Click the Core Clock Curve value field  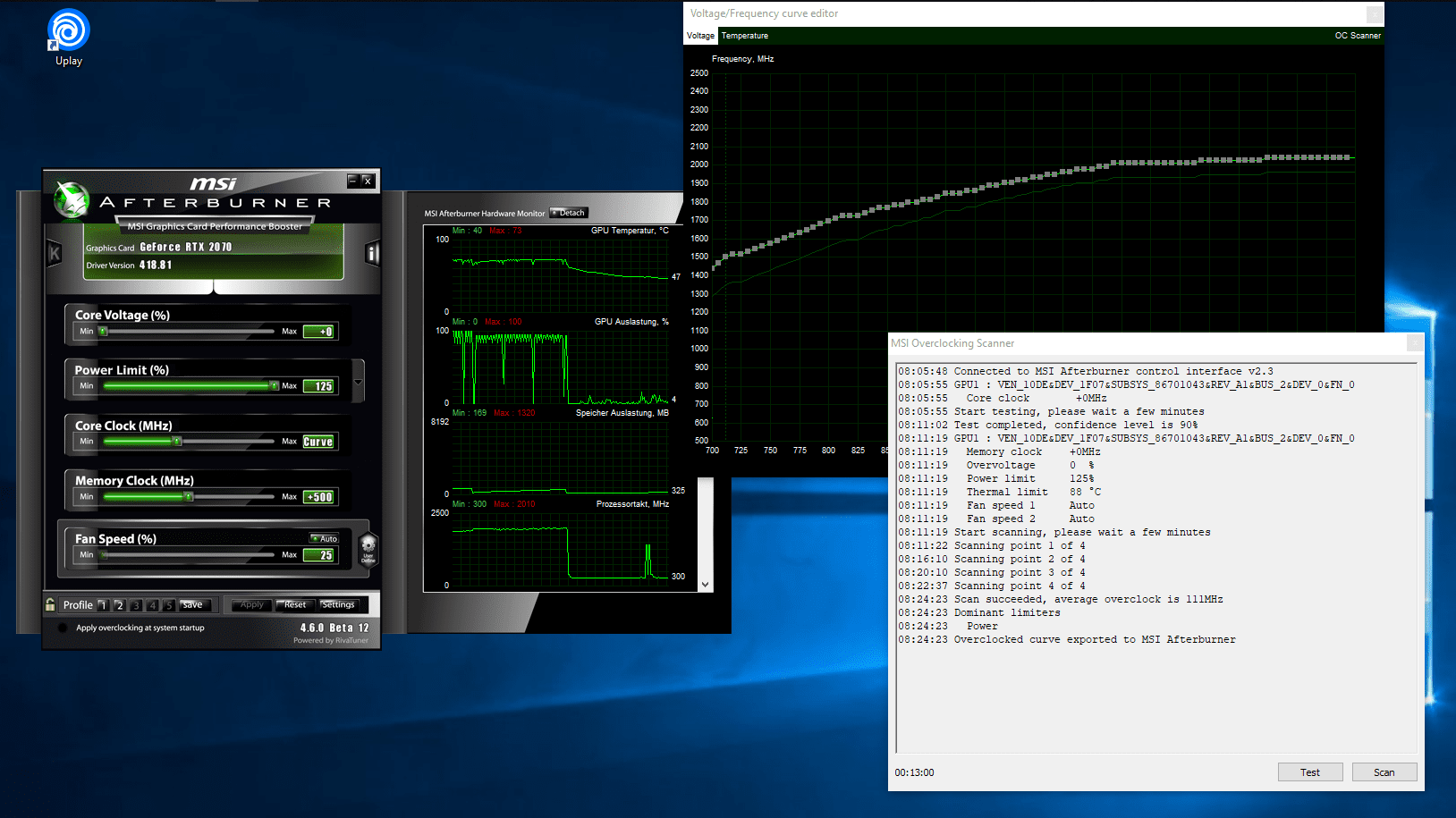click(x=318, y=442)
